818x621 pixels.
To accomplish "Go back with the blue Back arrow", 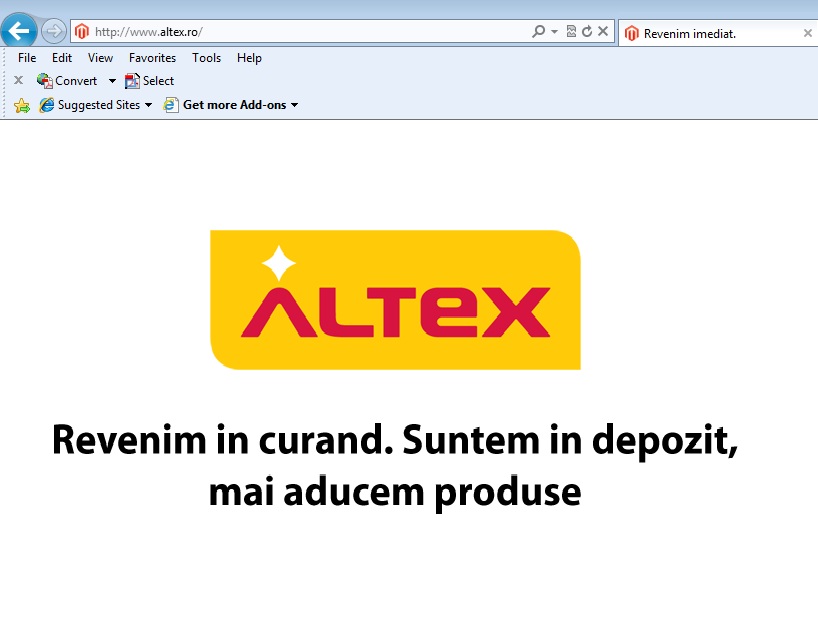I will [19, 31].
